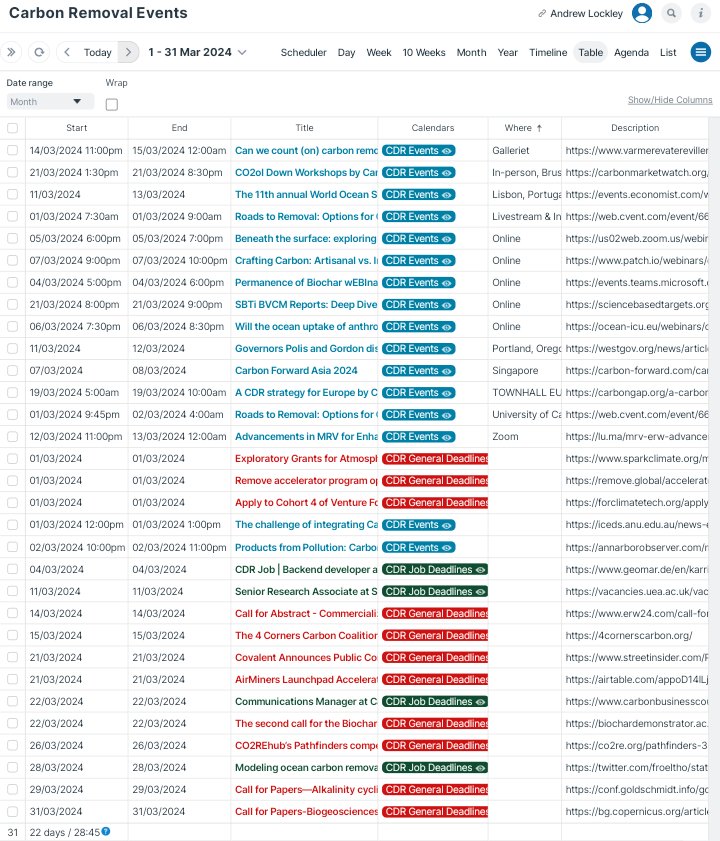Open the search magnifier icon
This screenshot has width=720, height=841.
coord(671,13)
